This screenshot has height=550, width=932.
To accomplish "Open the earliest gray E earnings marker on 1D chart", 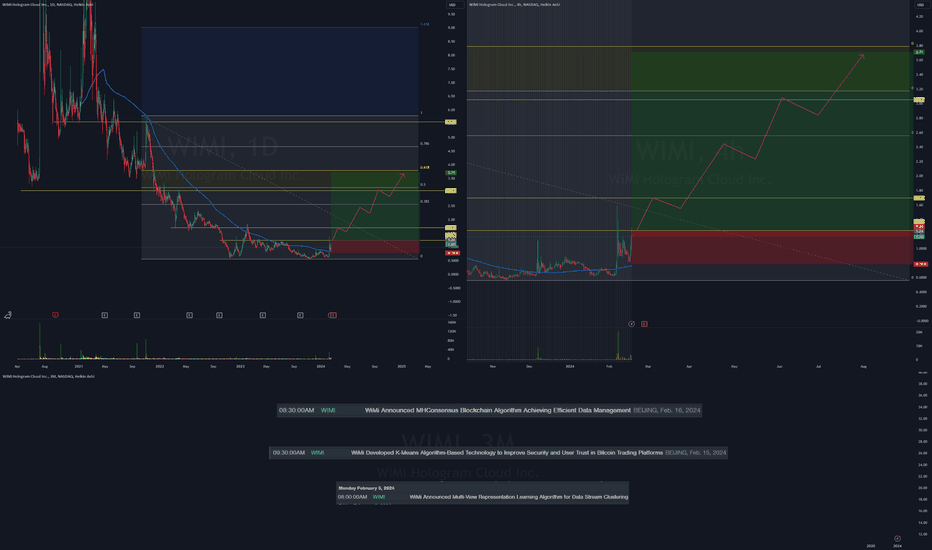I will 105,315.
